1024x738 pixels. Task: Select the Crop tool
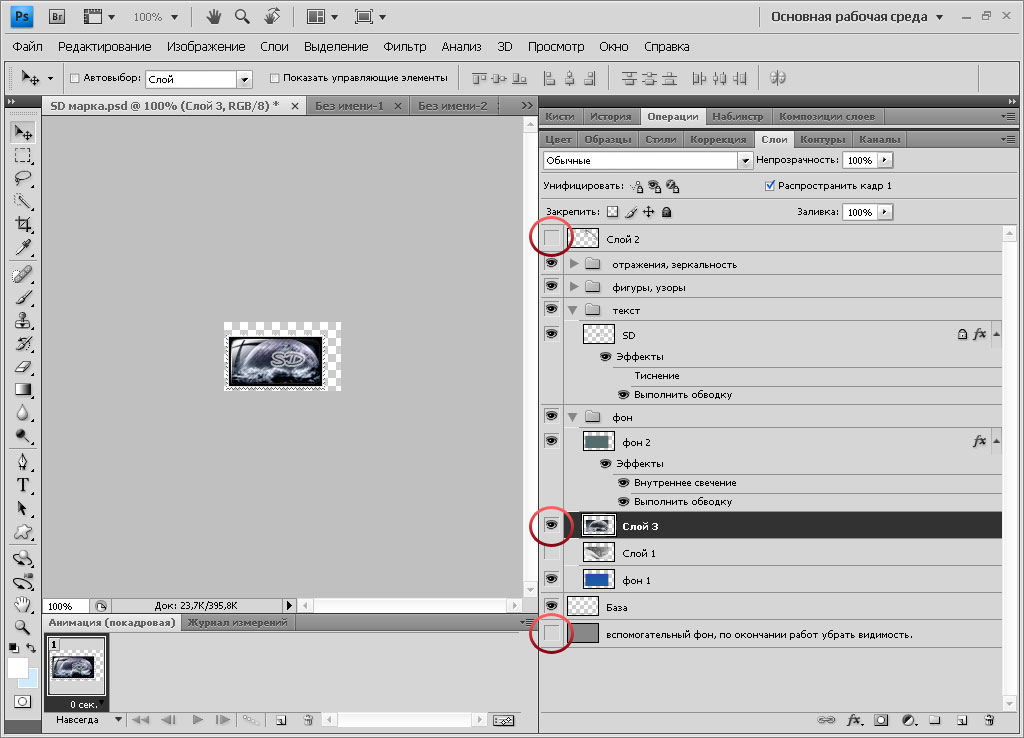point(23,224)
